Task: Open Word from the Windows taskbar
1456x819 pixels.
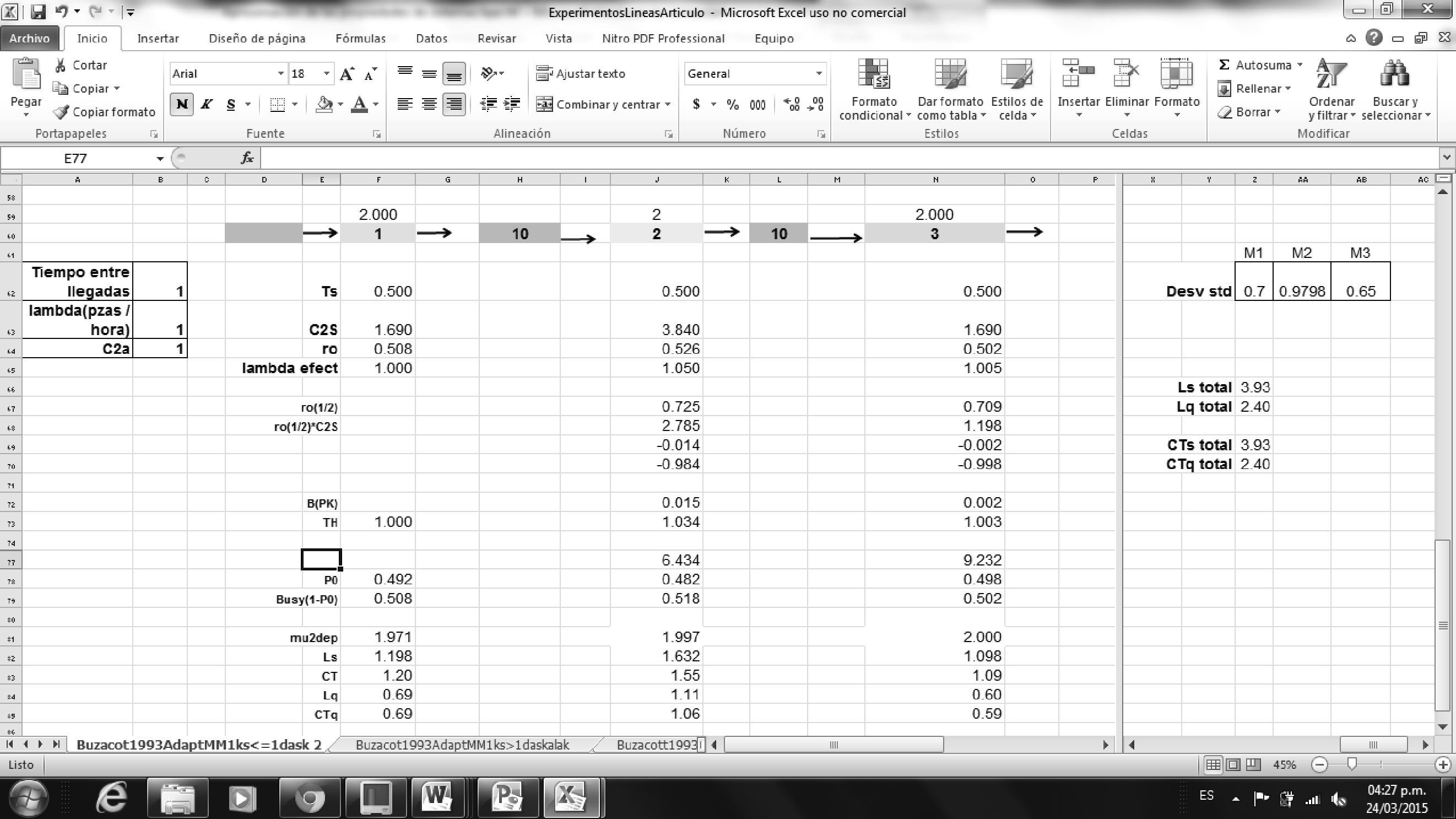Action: coord(437,798)
